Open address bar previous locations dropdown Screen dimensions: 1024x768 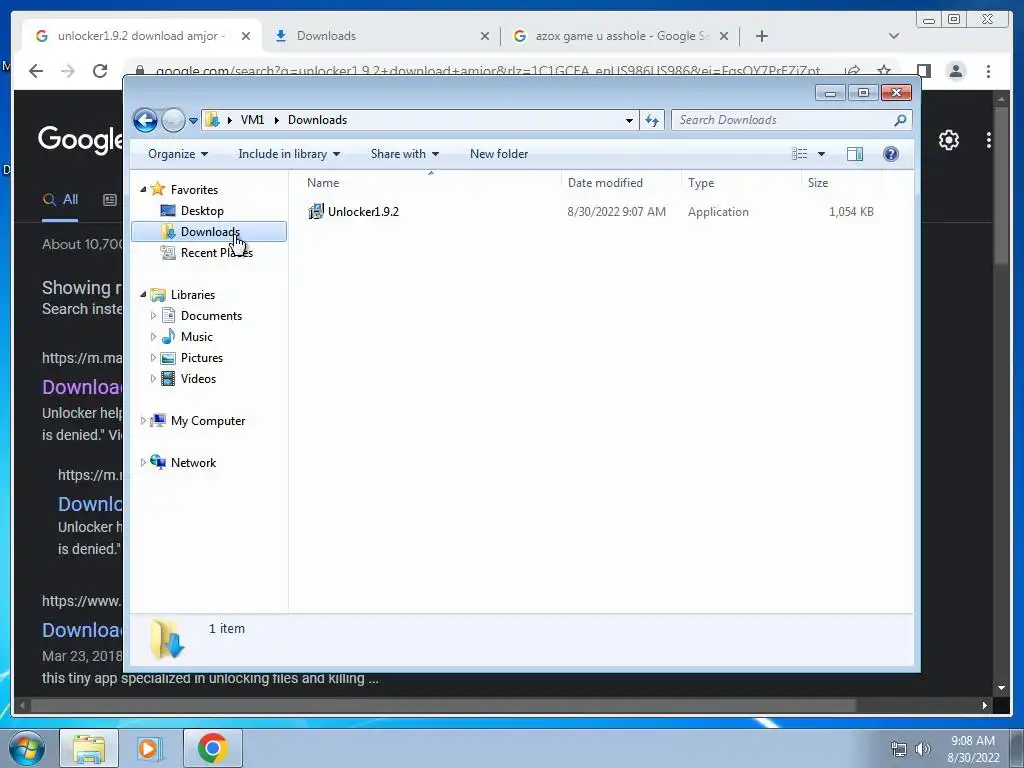[629, 120]
